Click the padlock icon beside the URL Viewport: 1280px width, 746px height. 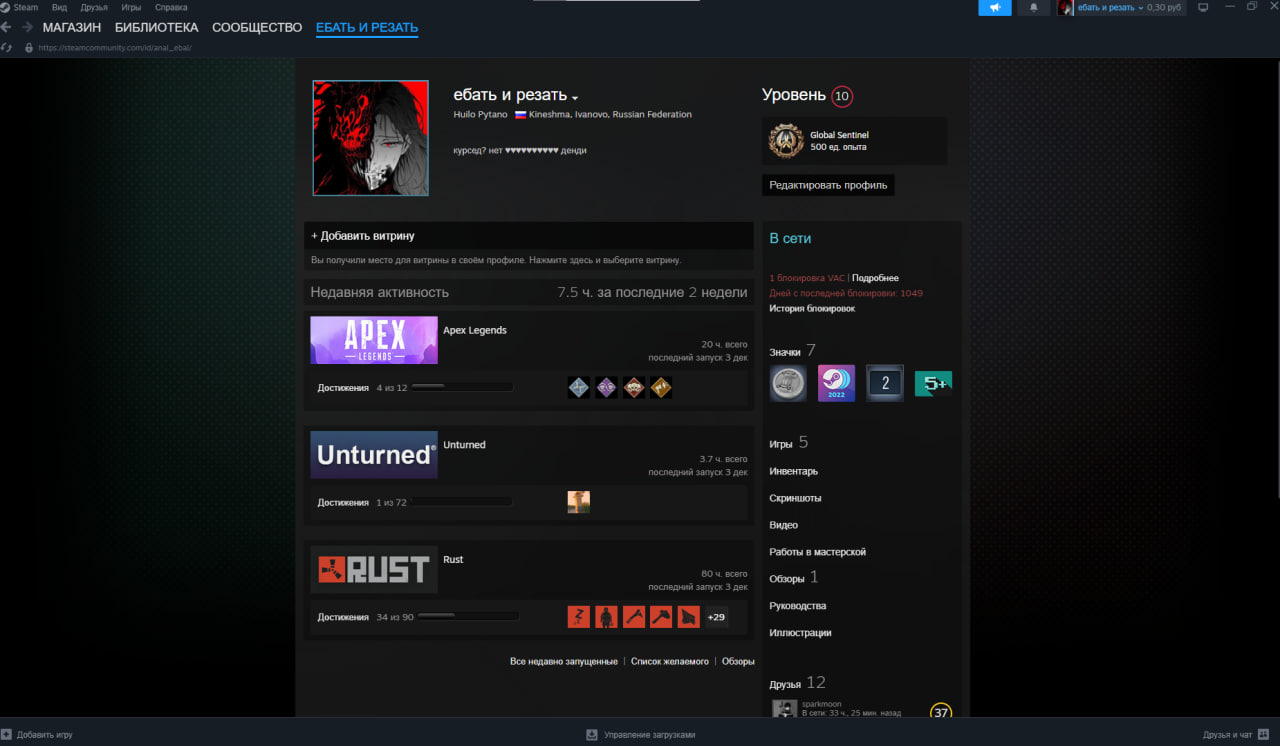click(x=28, y=47)
